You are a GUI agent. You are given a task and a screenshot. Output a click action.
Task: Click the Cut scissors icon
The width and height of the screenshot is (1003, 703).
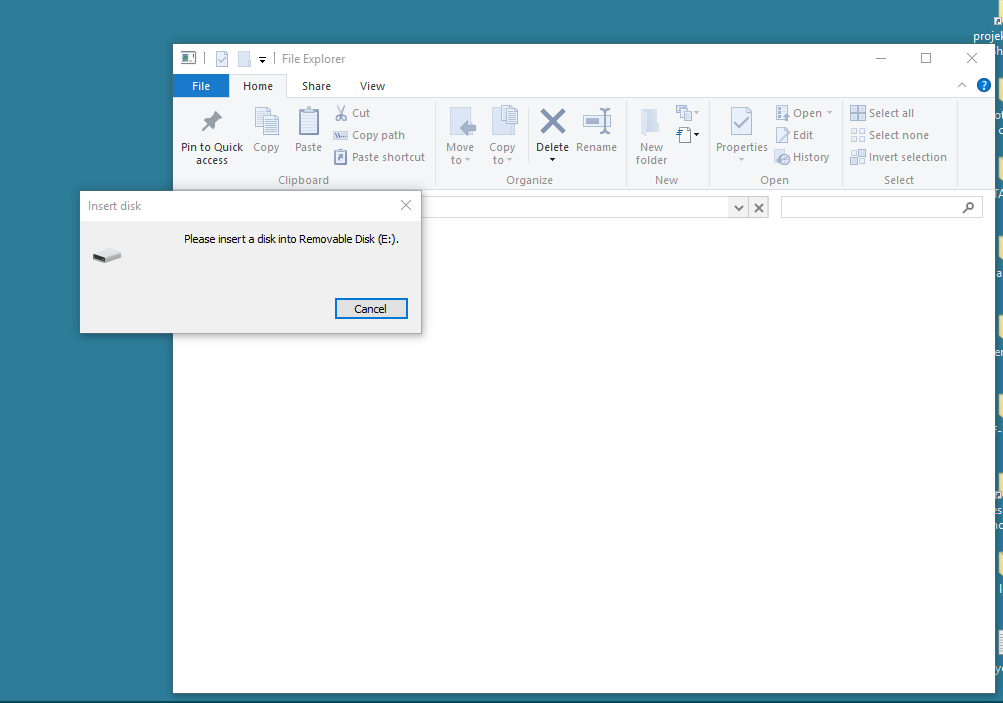click(341, 113)
